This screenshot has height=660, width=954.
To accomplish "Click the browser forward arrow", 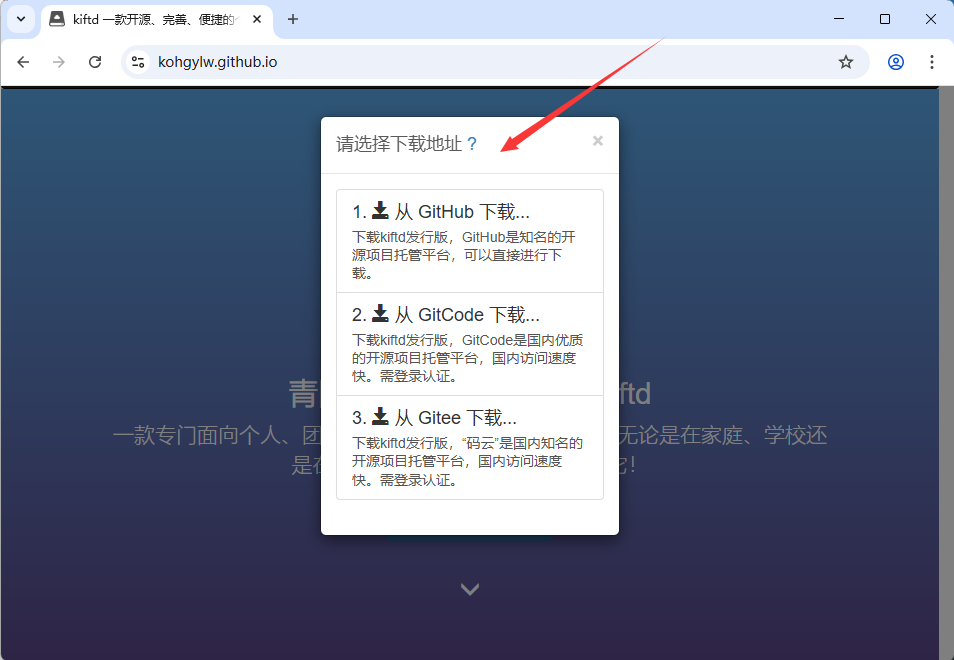I will click(x=59, y=62).
